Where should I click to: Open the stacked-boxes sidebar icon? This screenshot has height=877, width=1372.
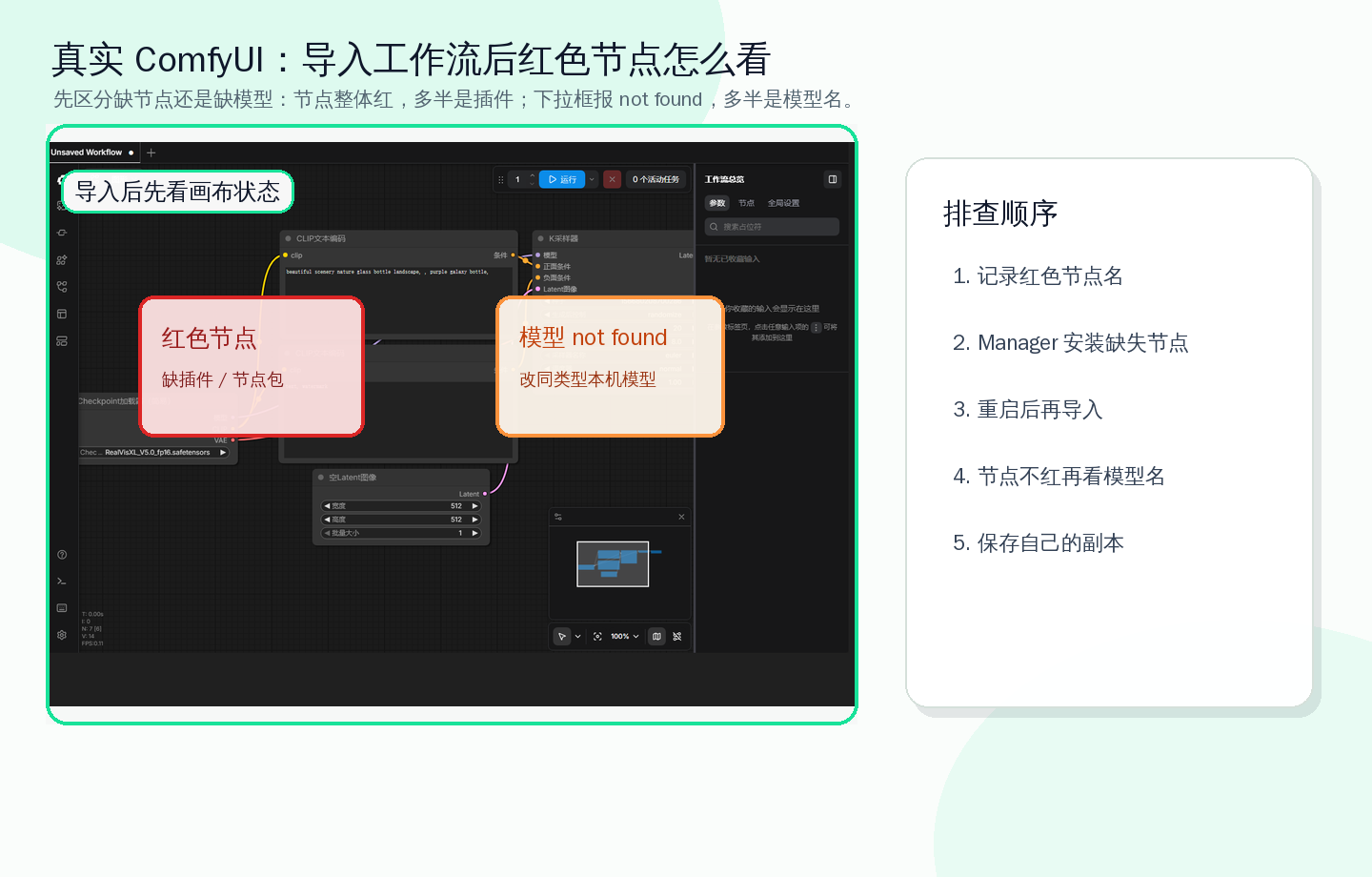62,340
